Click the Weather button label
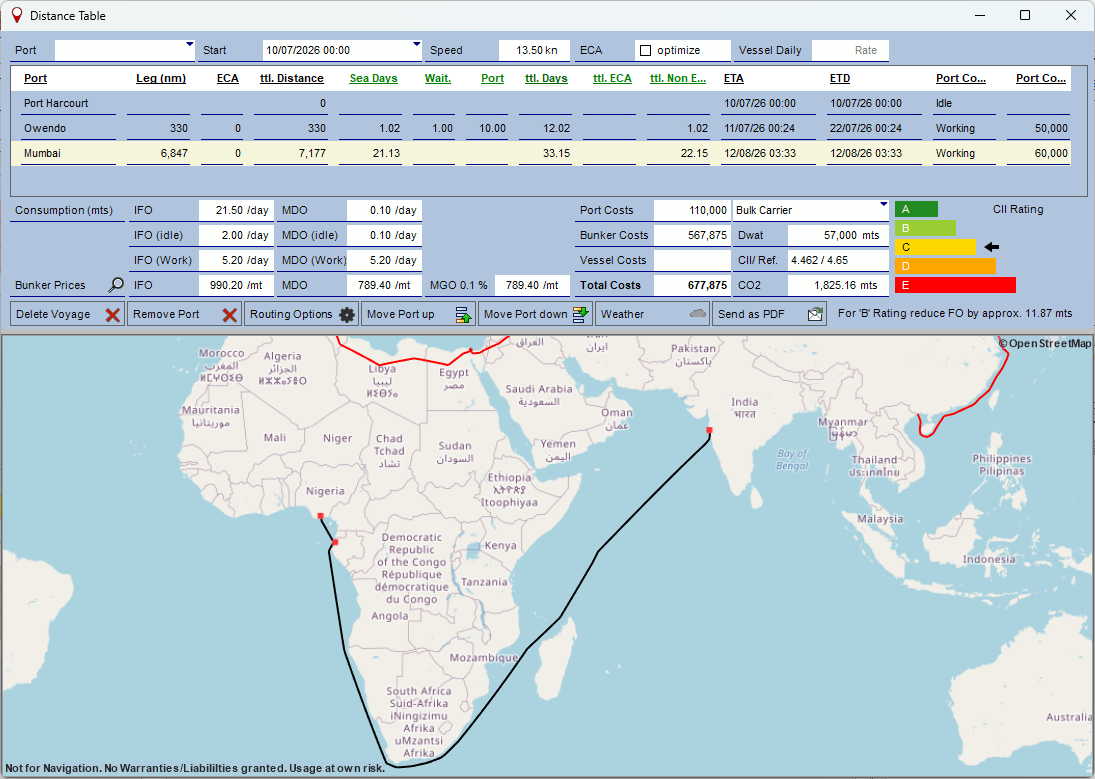 [622, 314]
